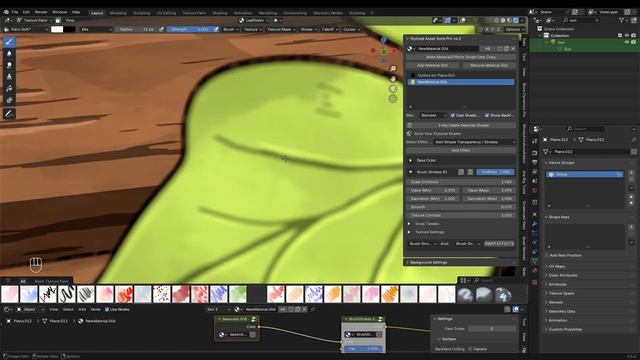
Task: Click the Strength slider in header
Action: point(190,29)
